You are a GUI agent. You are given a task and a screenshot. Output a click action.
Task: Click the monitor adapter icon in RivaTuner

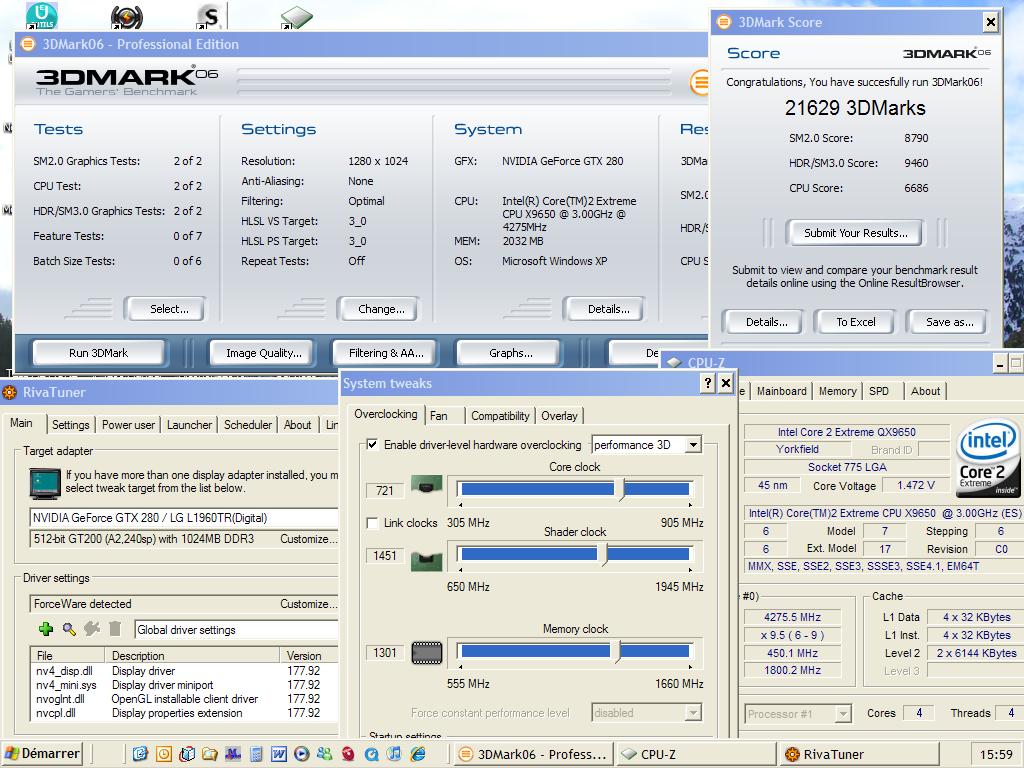pos(45,483)
